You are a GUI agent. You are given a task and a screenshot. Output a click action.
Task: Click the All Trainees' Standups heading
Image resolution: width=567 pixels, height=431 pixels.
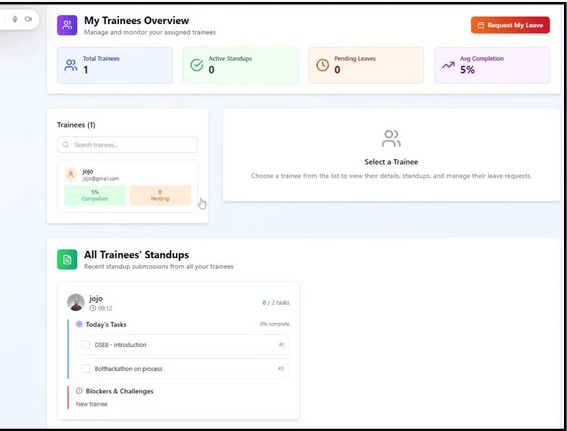coord(136,255)
